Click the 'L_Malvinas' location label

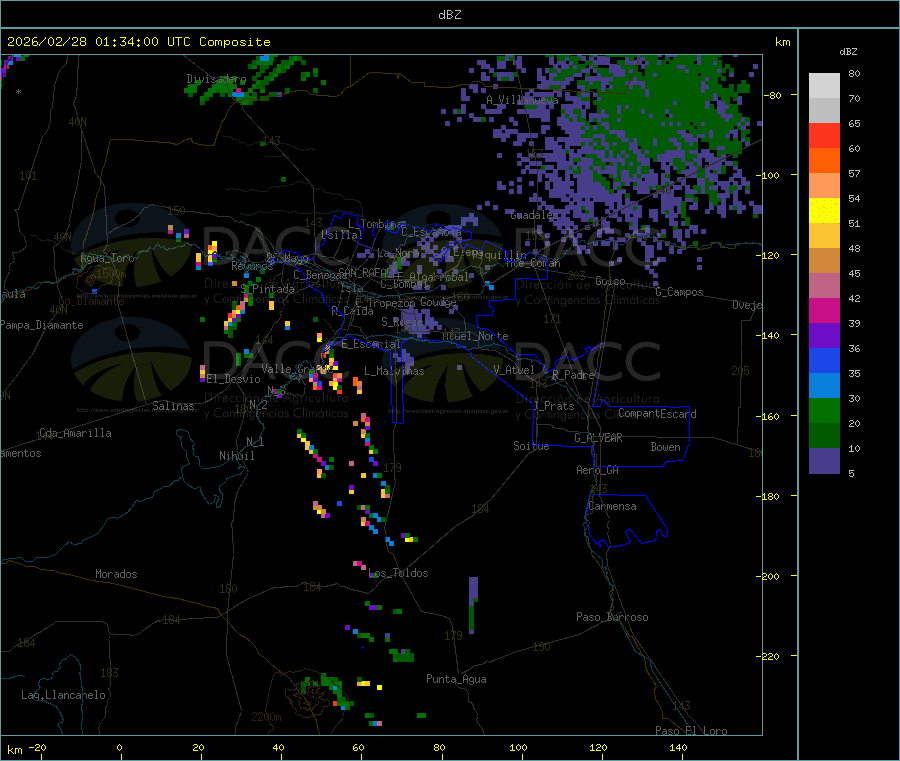click(x=394, y=371)
